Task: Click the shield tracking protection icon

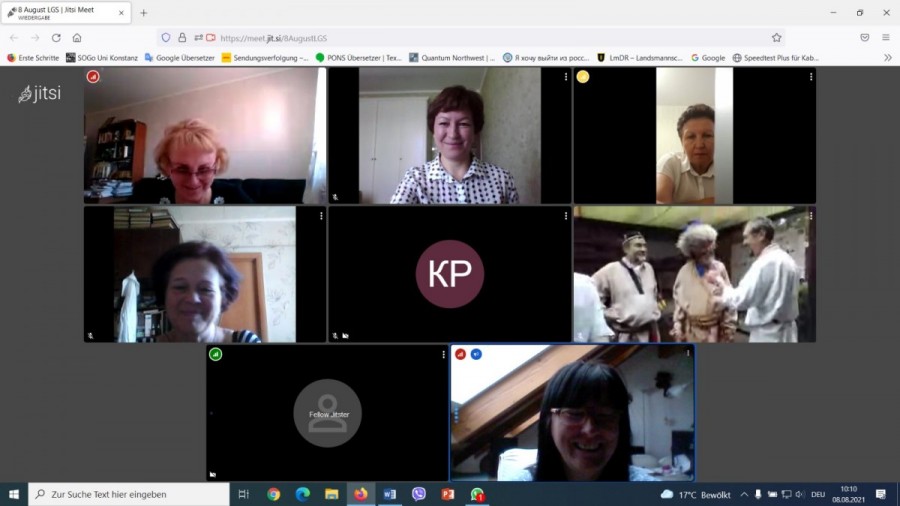Action: [166, 38]
